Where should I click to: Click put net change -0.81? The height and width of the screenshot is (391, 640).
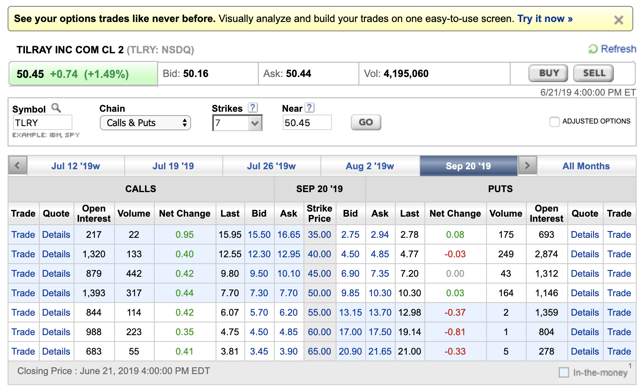click(x=455, y=332)
